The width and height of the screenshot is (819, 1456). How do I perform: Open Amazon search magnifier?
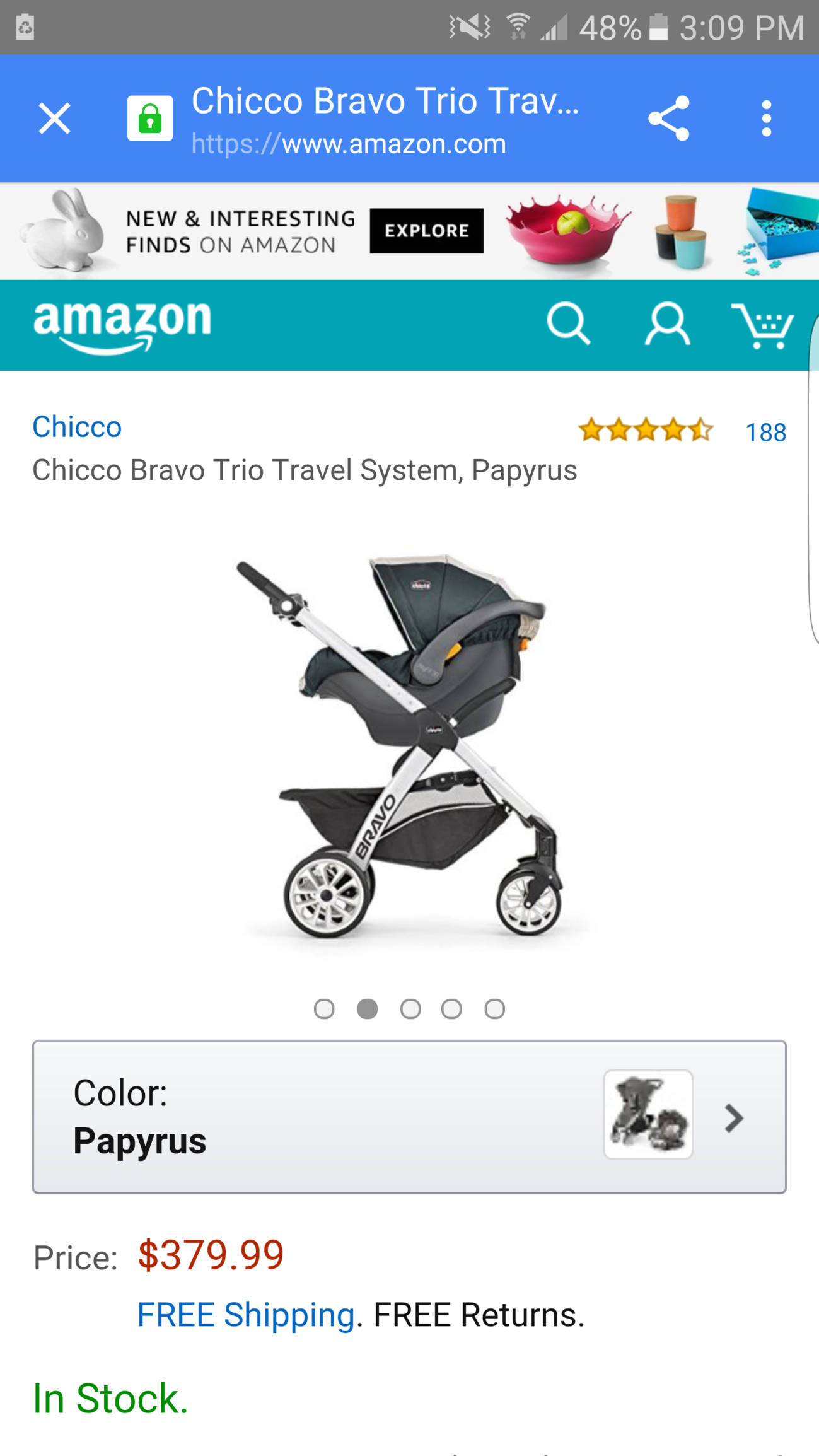pos(568,324)
